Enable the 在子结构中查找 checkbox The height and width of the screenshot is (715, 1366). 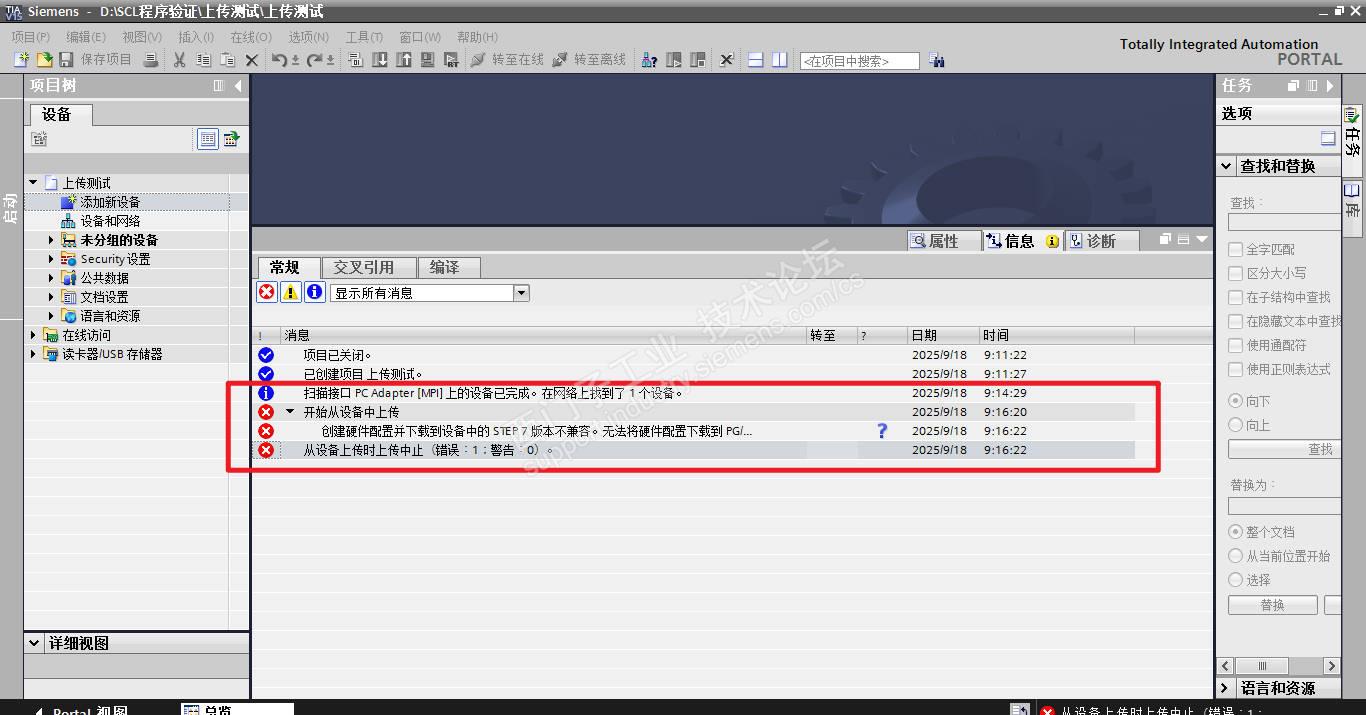(1236, 297)
